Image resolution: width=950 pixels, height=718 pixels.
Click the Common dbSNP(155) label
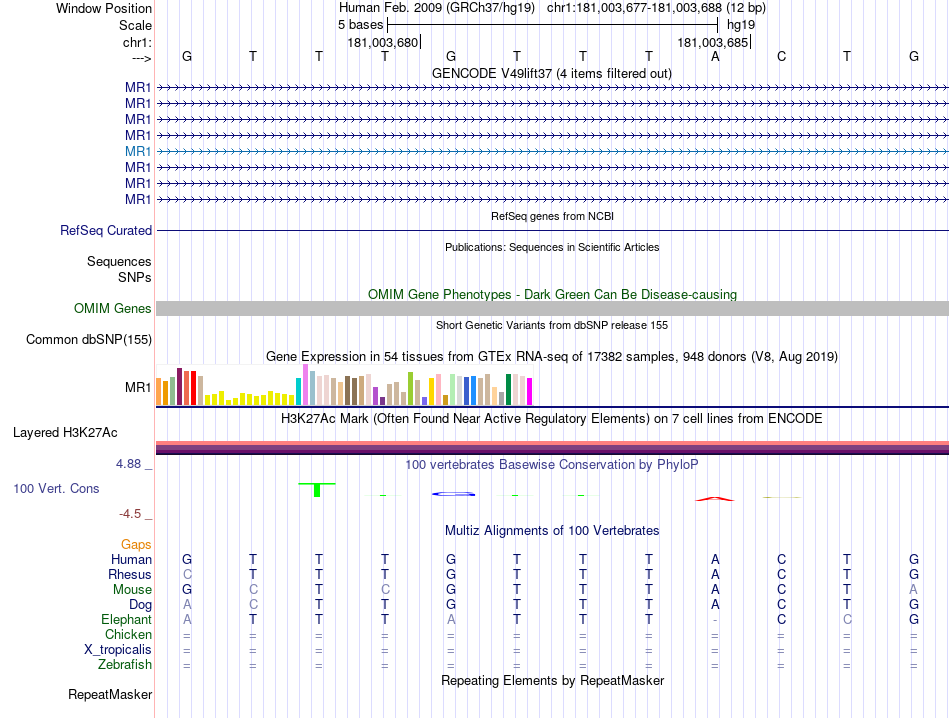pyautogui.click(x=89, y=339)
